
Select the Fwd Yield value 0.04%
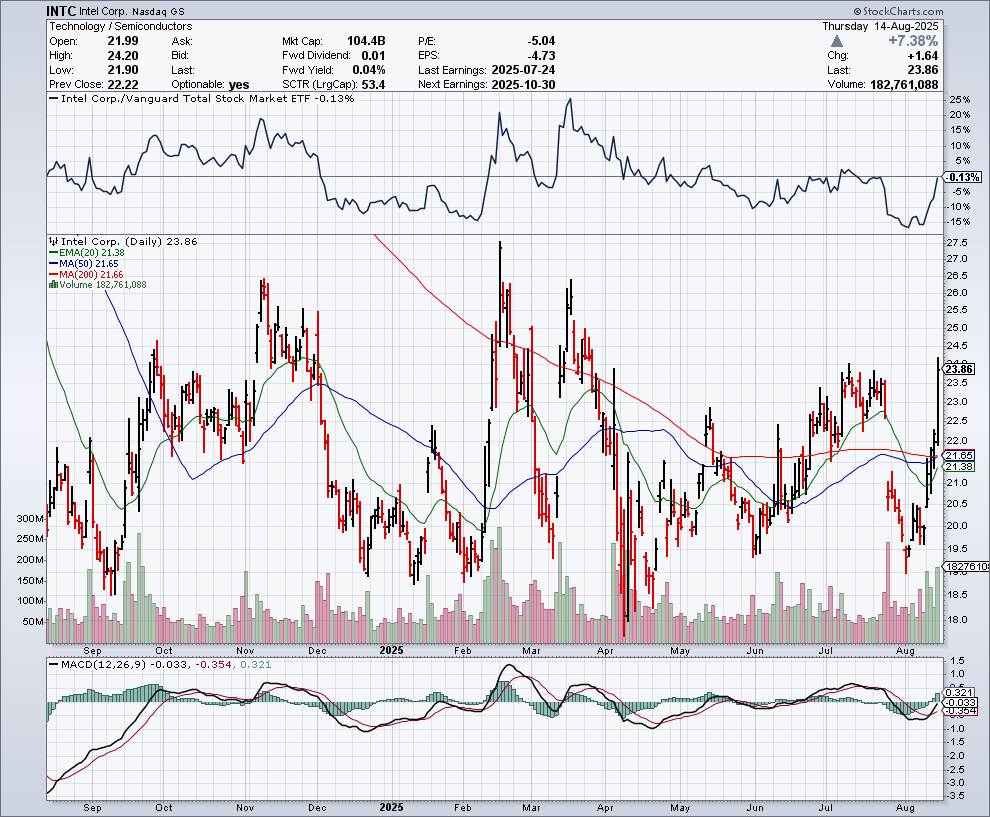click(x=369, y=70)
